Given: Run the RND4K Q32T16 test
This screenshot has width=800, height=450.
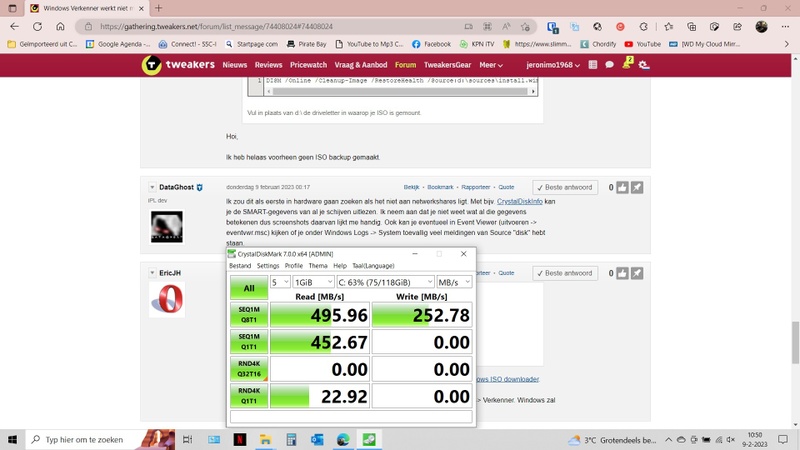Looking at the screenshot, I should click(x=249, y=369).
